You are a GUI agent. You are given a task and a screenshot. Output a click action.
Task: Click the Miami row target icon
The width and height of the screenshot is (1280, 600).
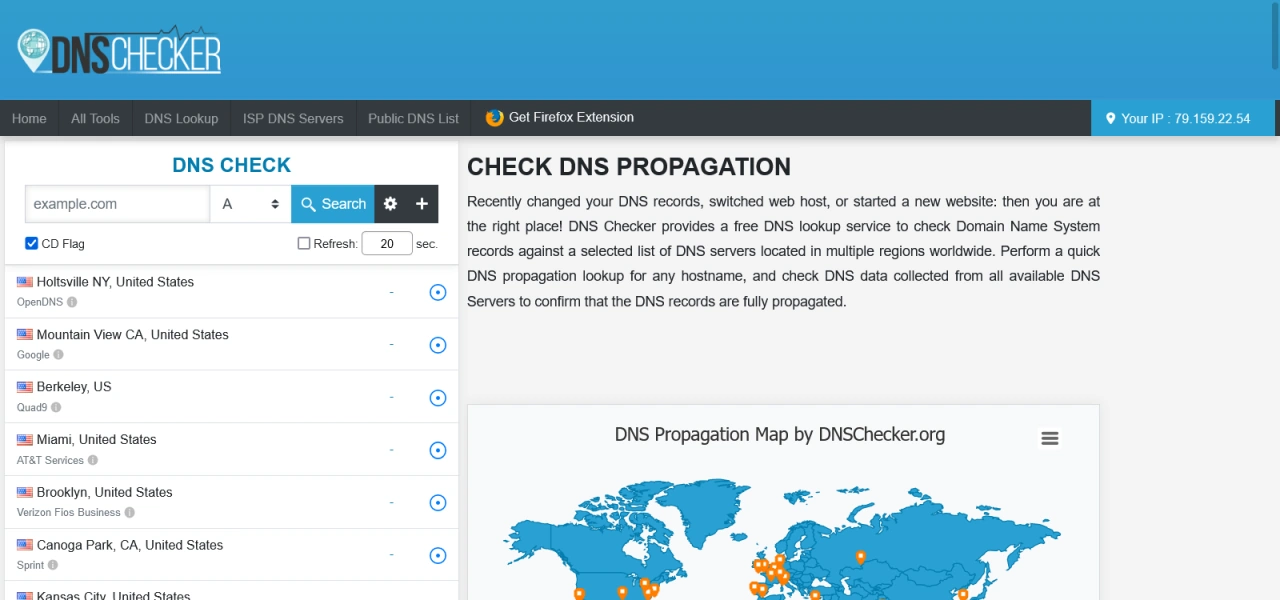437,450
